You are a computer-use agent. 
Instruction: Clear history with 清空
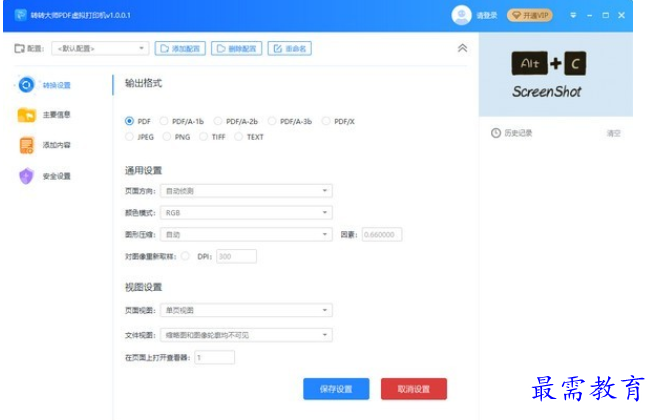(613, 133)
